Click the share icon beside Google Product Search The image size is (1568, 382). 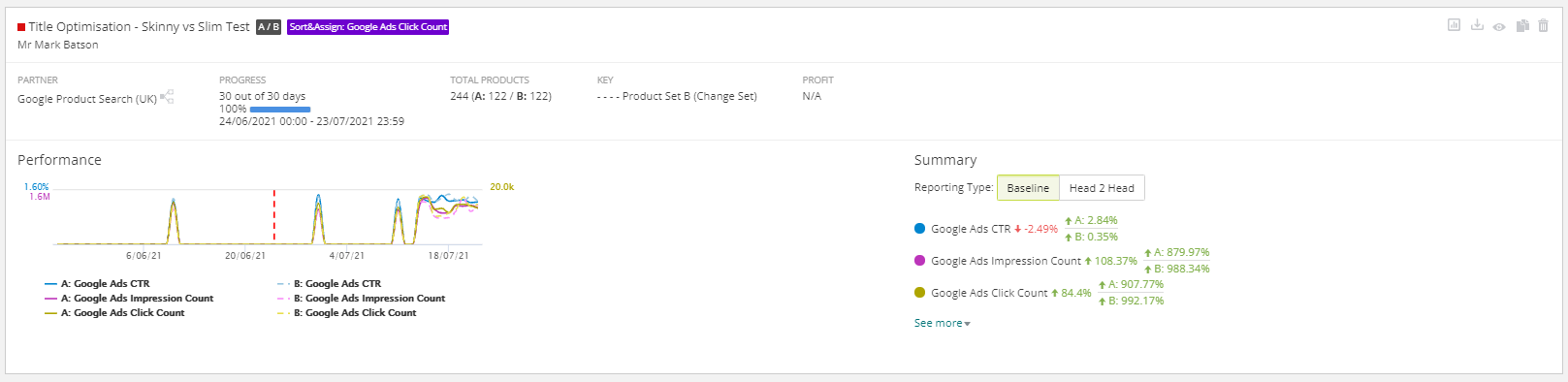pos(167,96)
